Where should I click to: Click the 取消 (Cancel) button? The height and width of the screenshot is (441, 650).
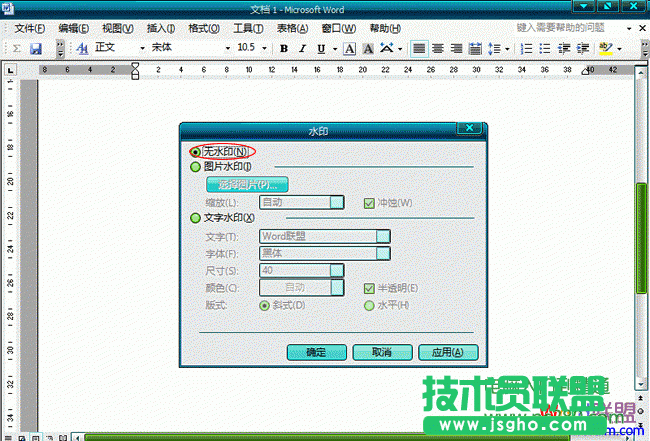tap(380, 352)
